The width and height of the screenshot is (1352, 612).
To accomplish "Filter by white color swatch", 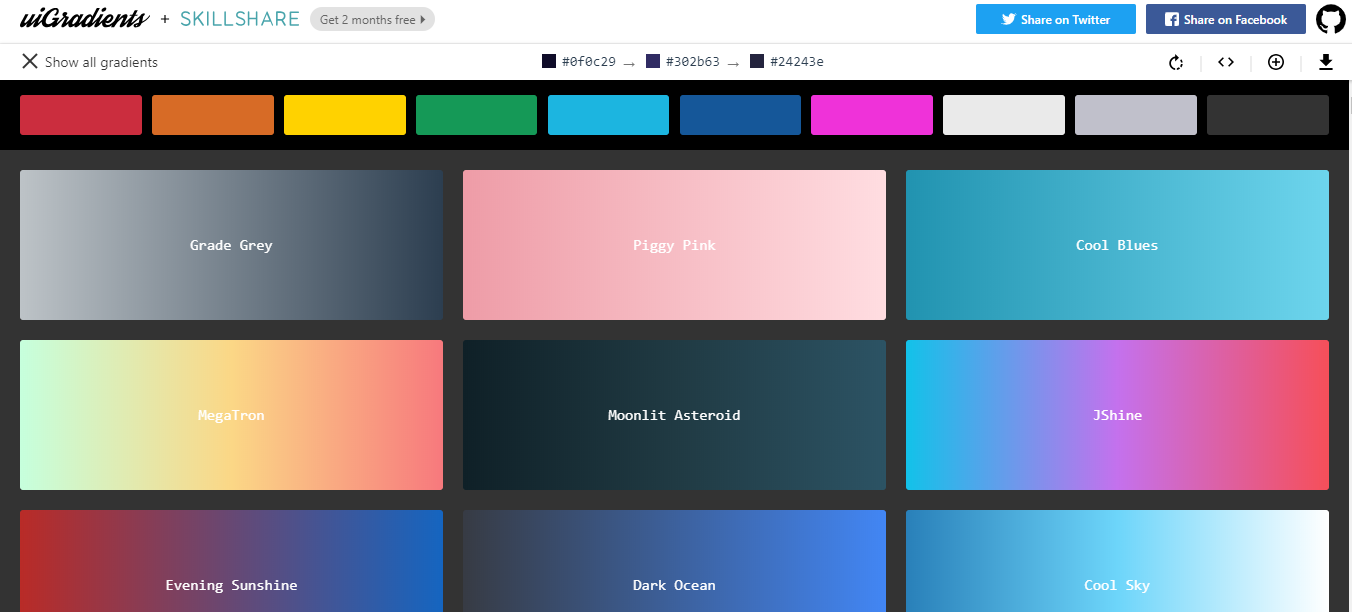I will [x=1004, y=115].
